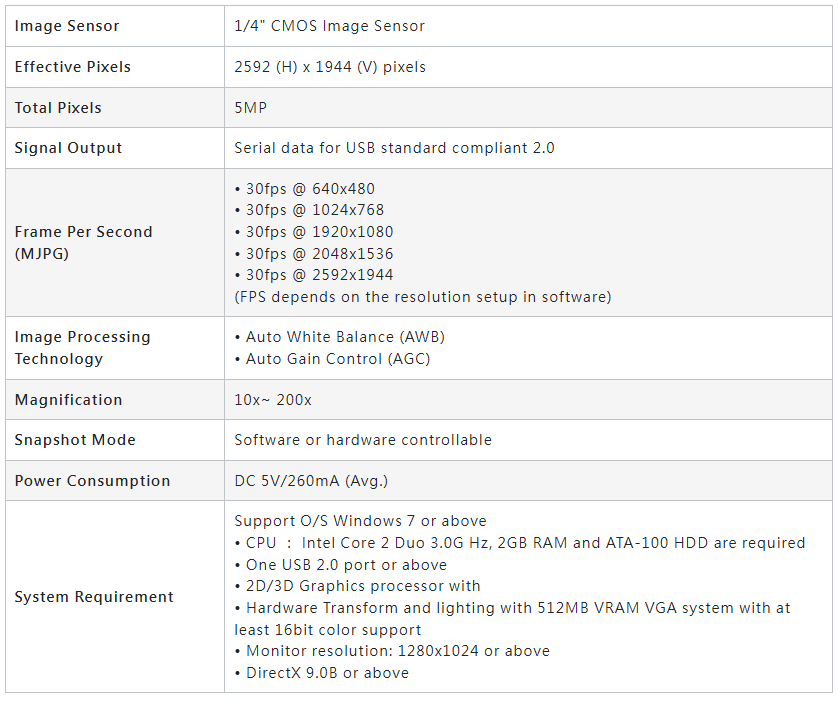Select the 1/4" CMOS Image Sensor text

coord(329,26)
